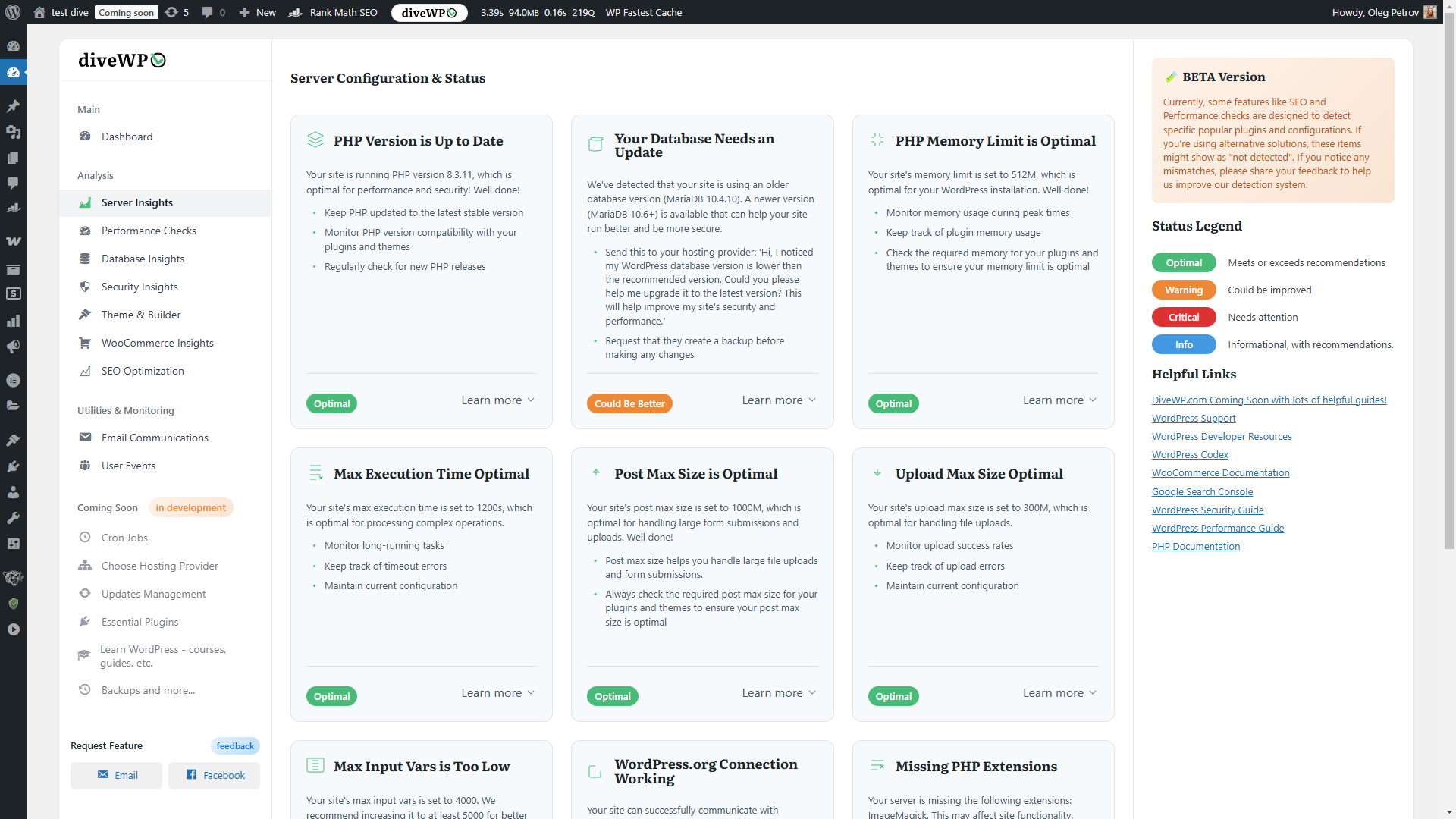Open Rank Math SEO admin bar menu
The image size is (1456, 819).
333,12
